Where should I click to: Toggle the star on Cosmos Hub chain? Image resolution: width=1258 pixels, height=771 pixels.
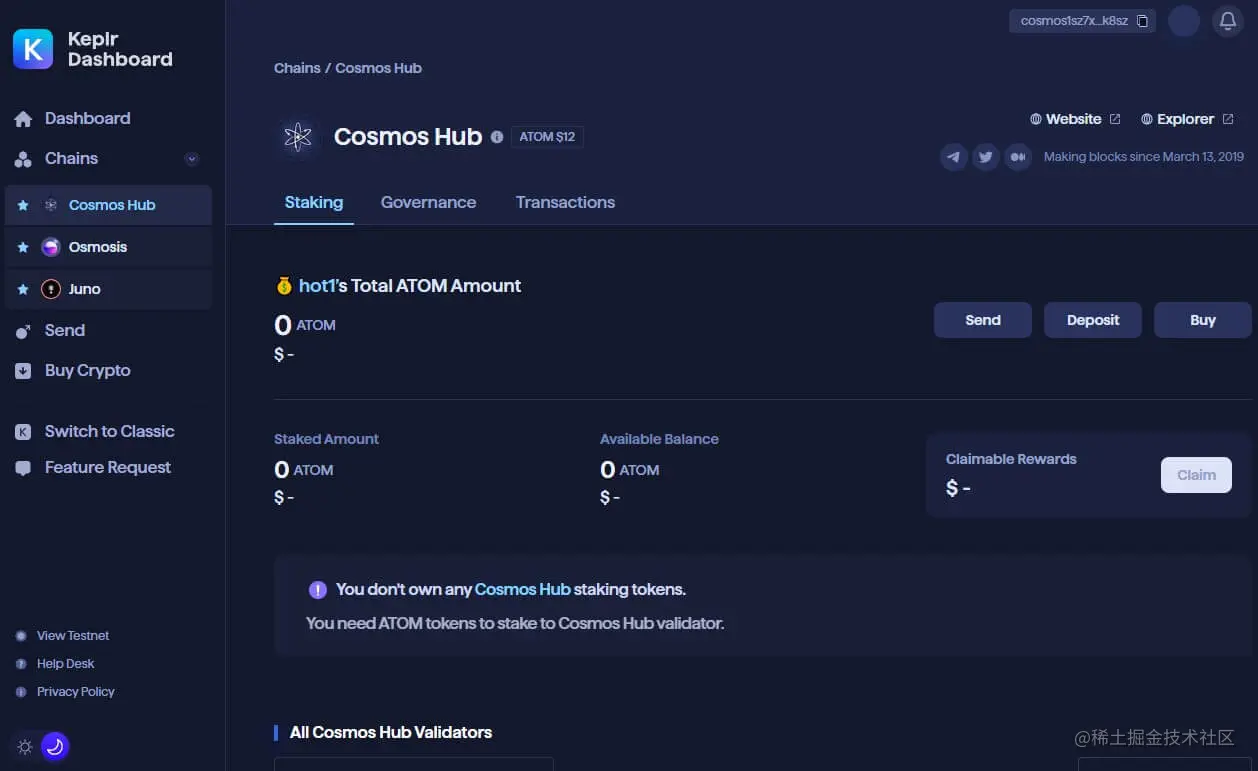pyautogui.click(x=23, y=205)
